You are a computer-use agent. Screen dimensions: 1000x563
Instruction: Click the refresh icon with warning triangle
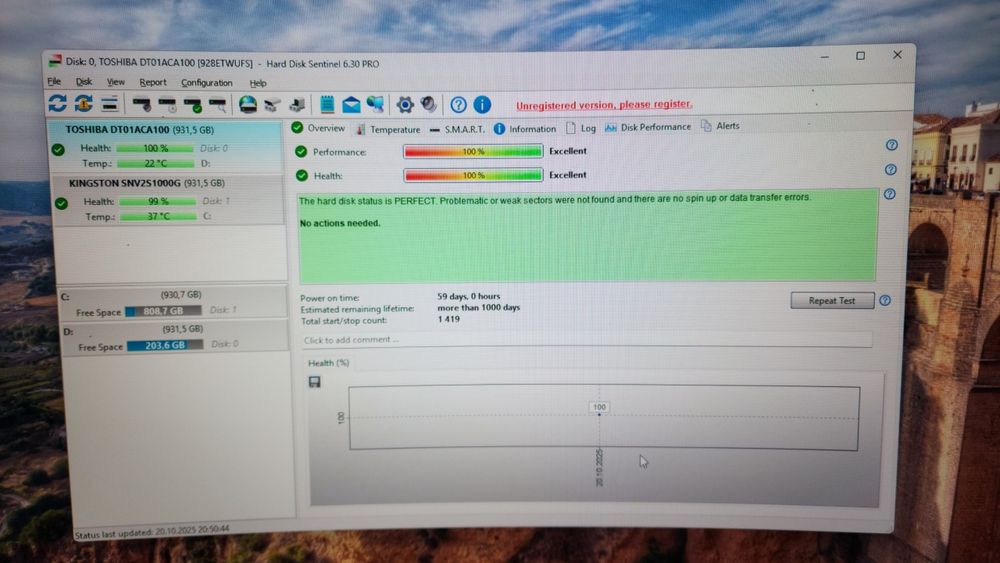point(84,103)
